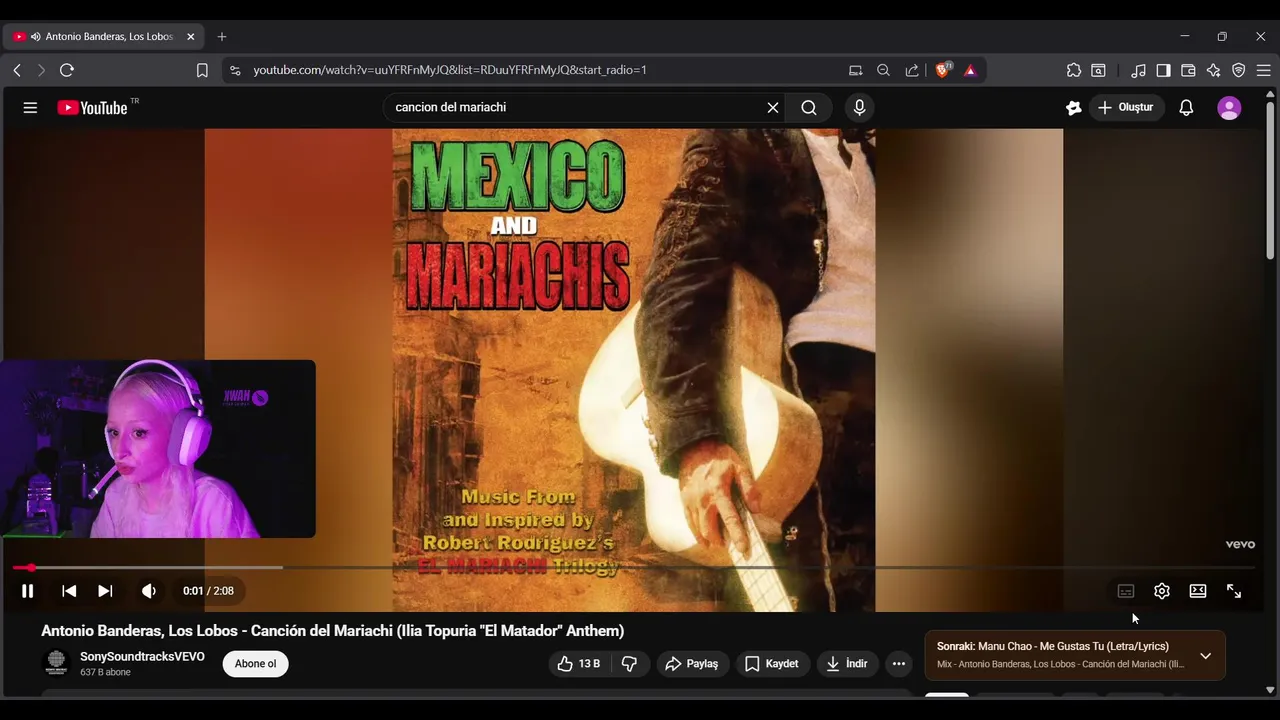Click the webcam overlay thumbnail
Screen dimensions: 1280x720
click(x=158, y=449)
